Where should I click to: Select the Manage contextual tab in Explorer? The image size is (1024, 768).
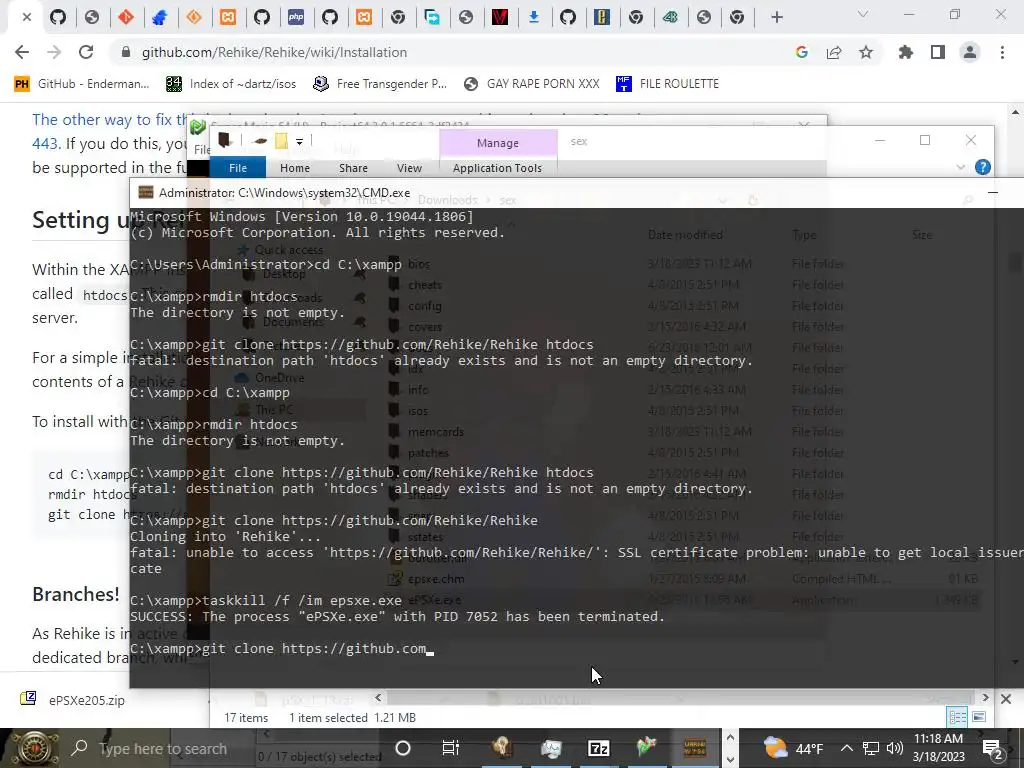(x=498, y=143)
